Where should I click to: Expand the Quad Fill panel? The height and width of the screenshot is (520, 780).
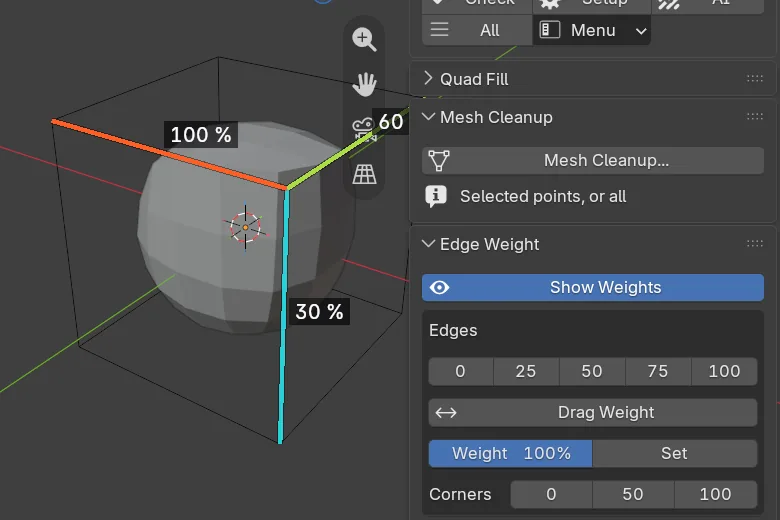428,79
